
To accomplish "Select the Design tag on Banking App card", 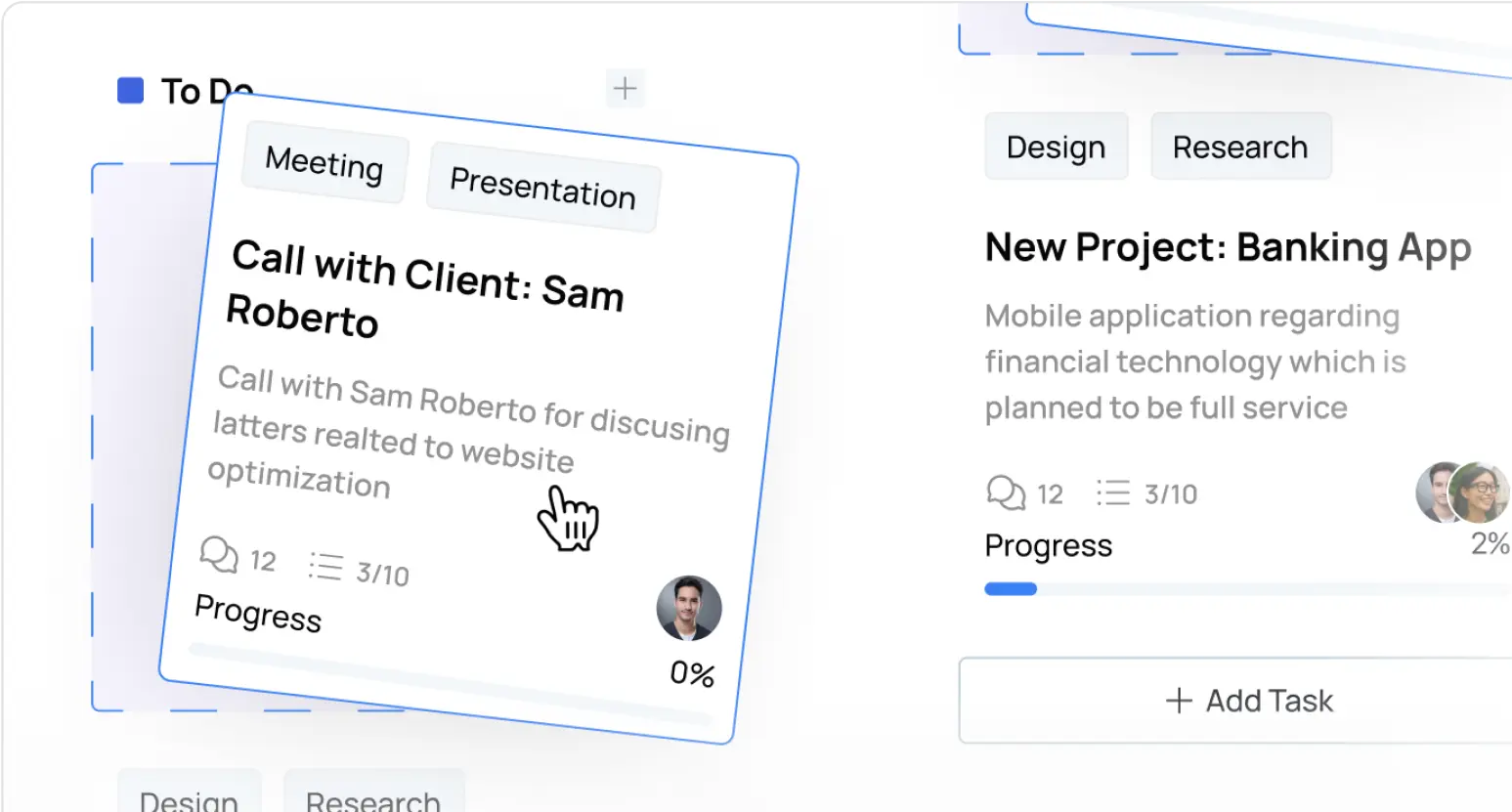I will [1056, 146].
